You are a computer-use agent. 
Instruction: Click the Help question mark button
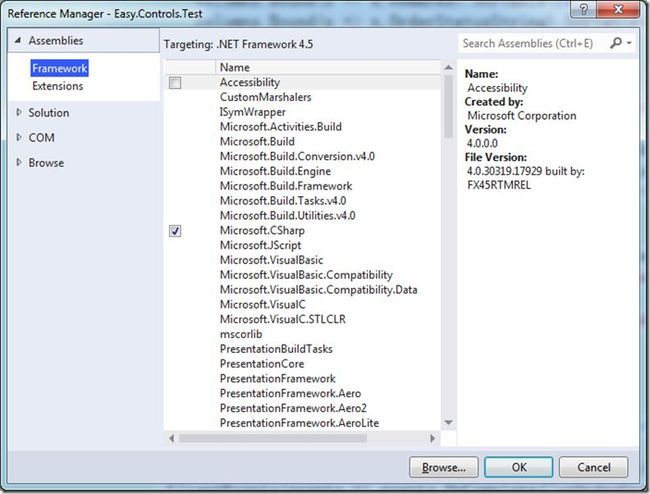[x=583, y=9]
